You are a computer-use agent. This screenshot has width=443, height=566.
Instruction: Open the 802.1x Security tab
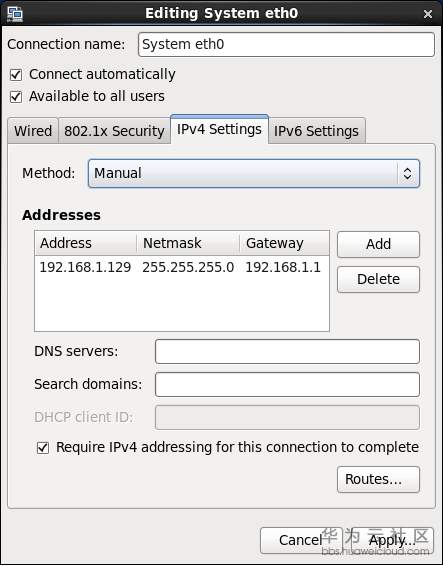114,131
